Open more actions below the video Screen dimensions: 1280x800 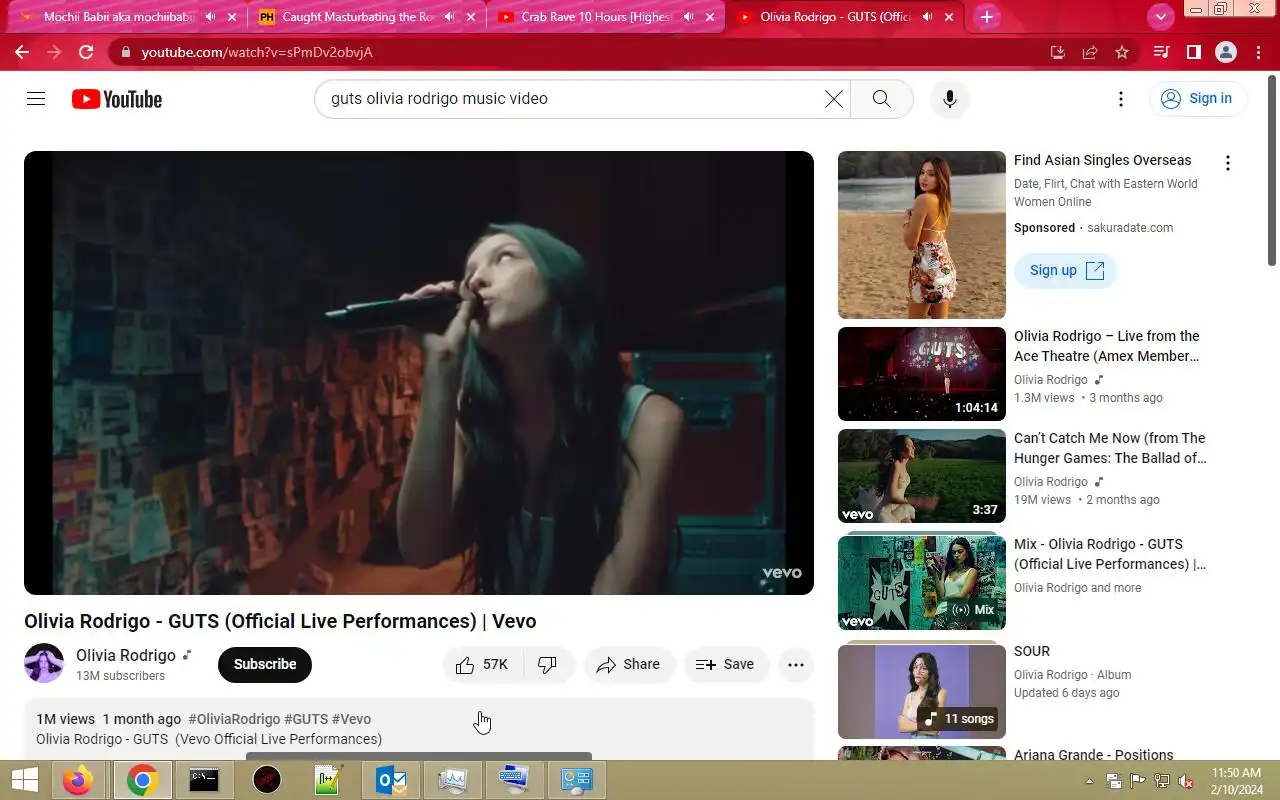click(x=796, y=664)
